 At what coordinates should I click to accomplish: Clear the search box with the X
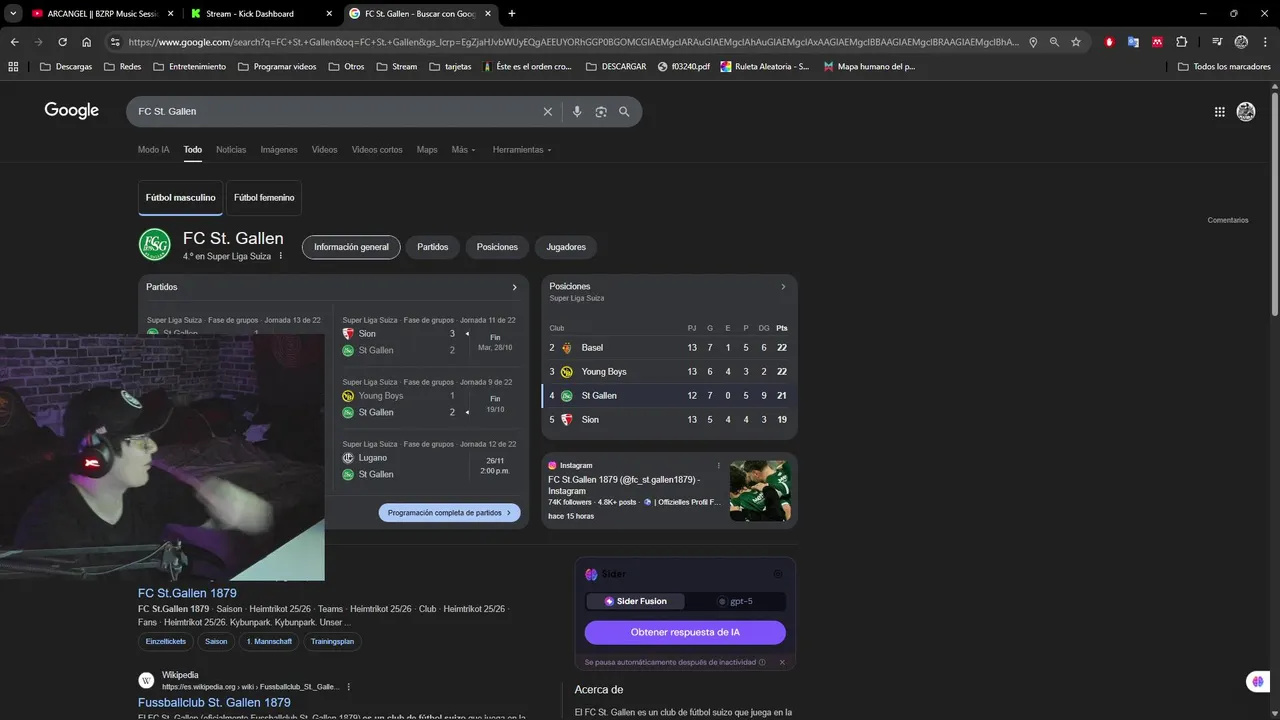[x=547, y=111]
